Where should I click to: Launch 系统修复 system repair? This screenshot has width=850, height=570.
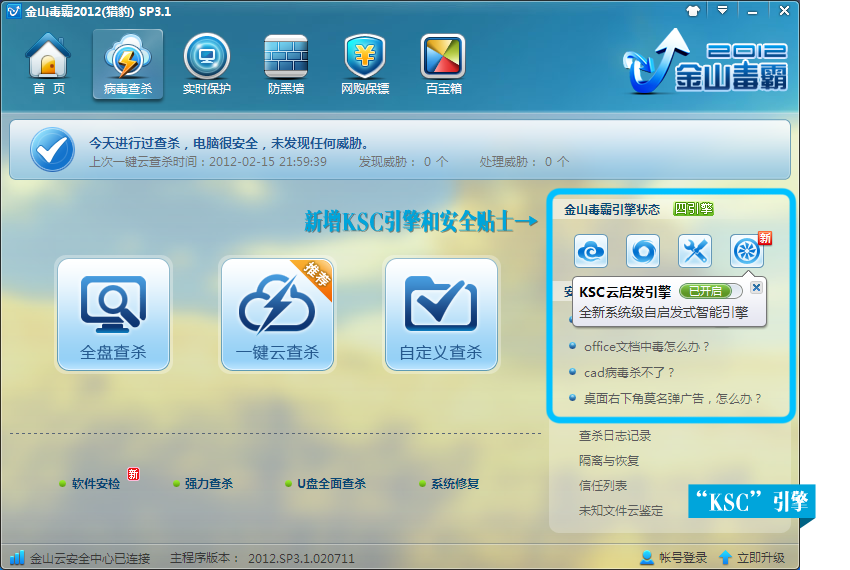click(x=455, y=484)
